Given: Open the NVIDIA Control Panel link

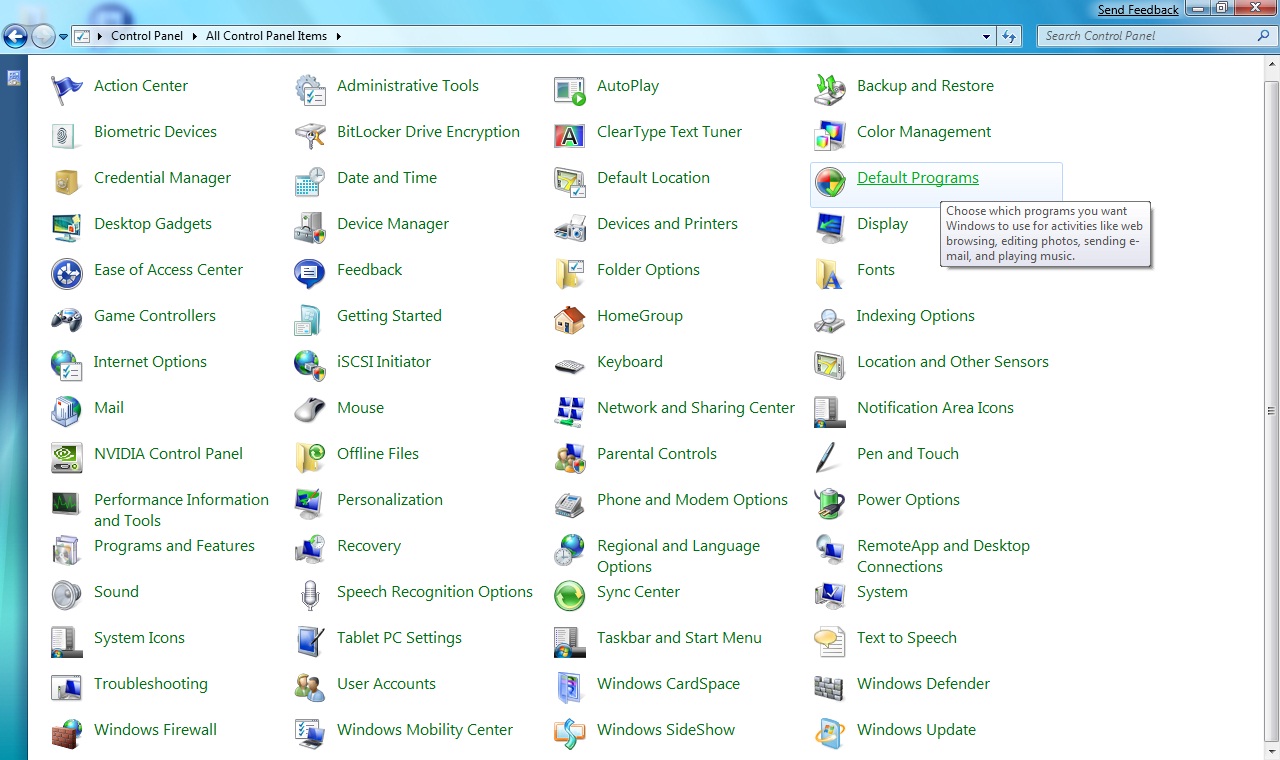Looking at the screenshot, I should (x=168, y=454).
